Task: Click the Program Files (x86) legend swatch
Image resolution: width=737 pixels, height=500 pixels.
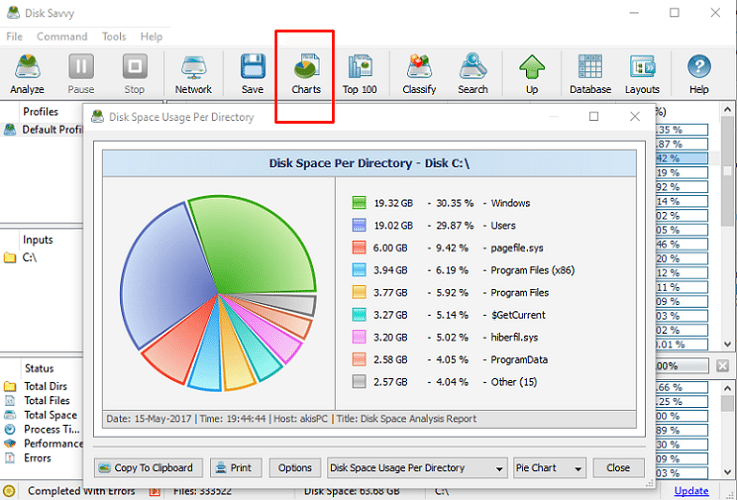Action: 359,270
